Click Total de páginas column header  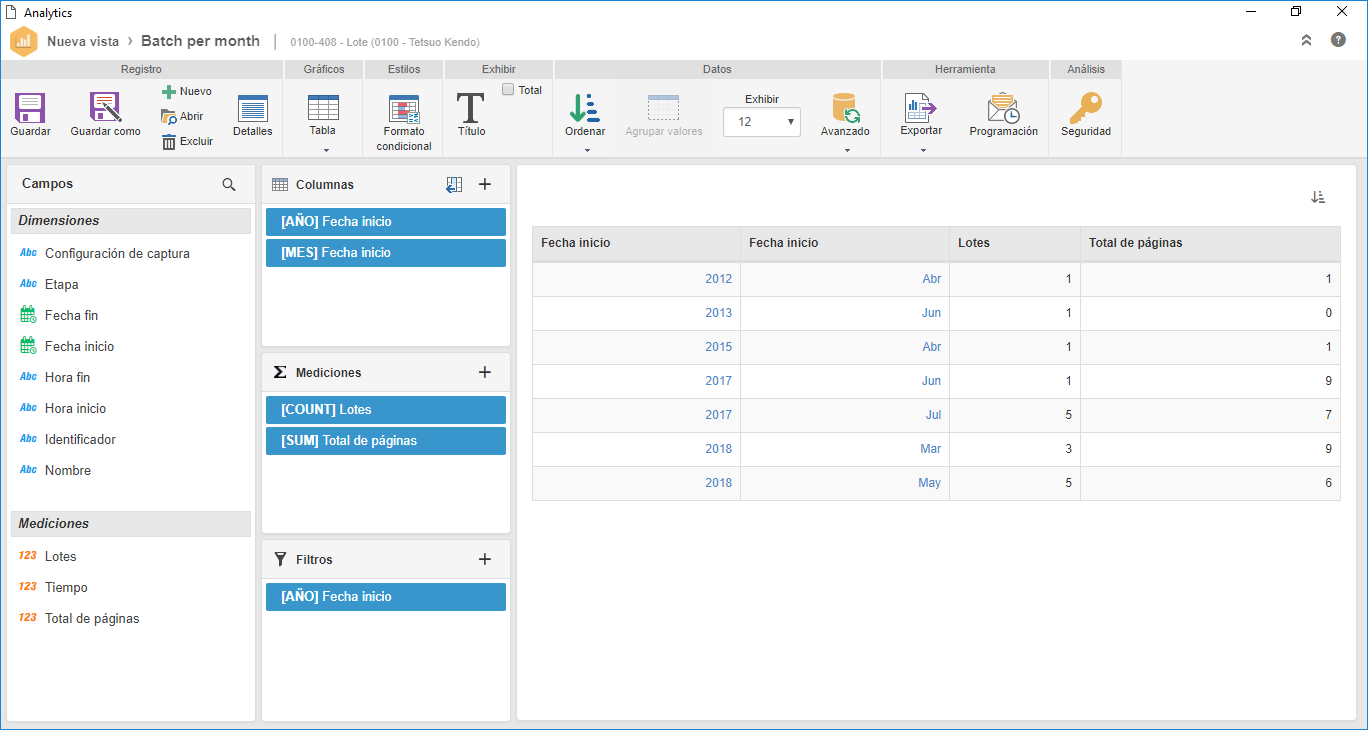tap(1210, 243)
